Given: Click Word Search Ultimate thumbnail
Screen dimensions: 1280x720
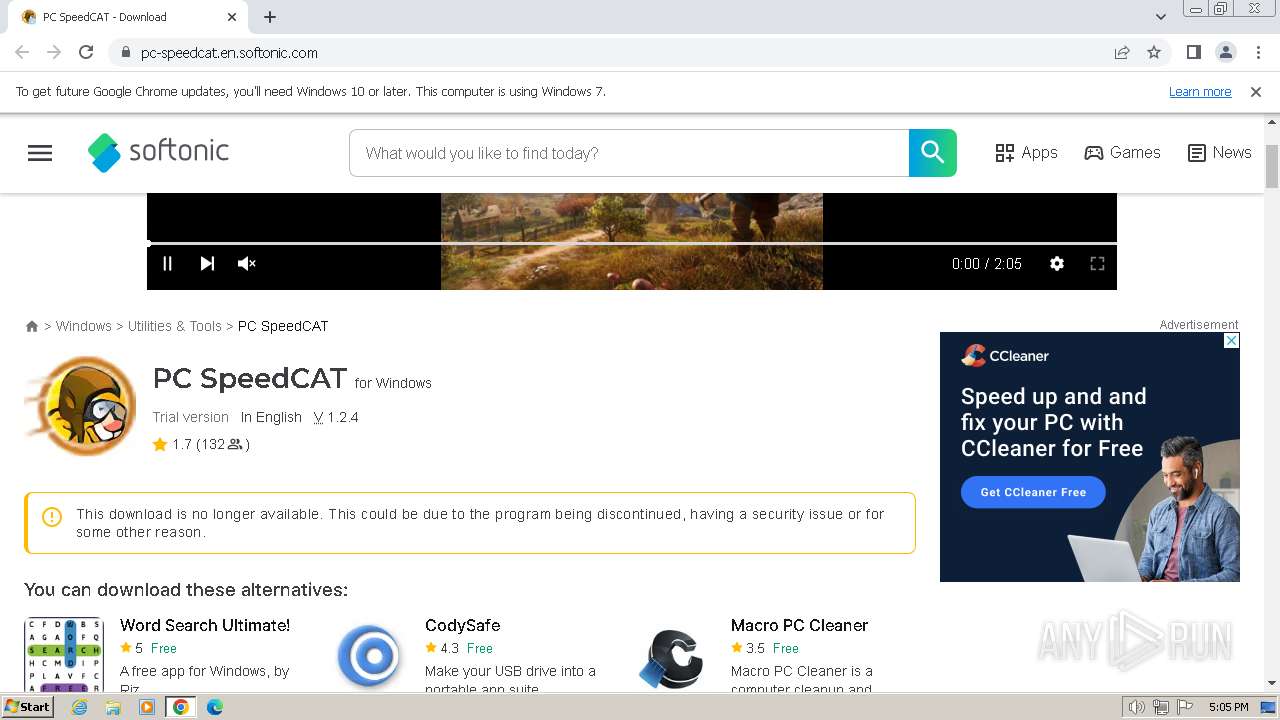Looking at the screenshot, I should click(x=64, y=654).
